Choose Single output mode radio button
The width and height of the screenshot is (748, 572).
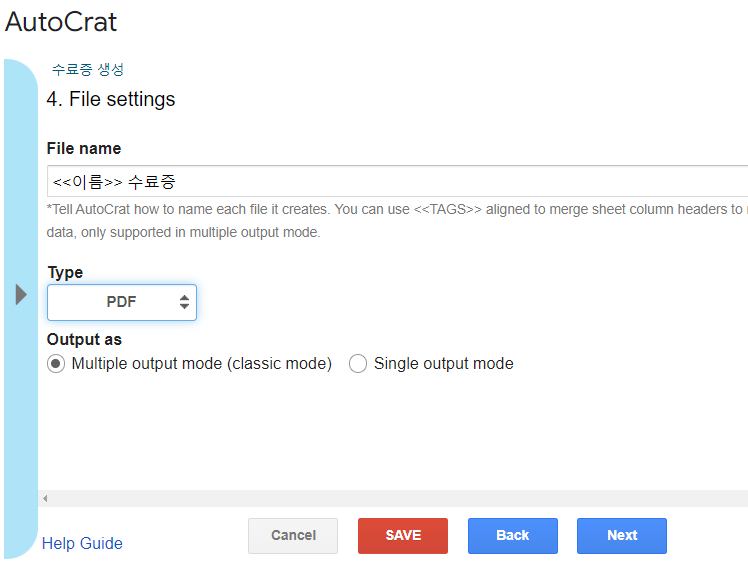pyautogui.click(x=358, y=364)
